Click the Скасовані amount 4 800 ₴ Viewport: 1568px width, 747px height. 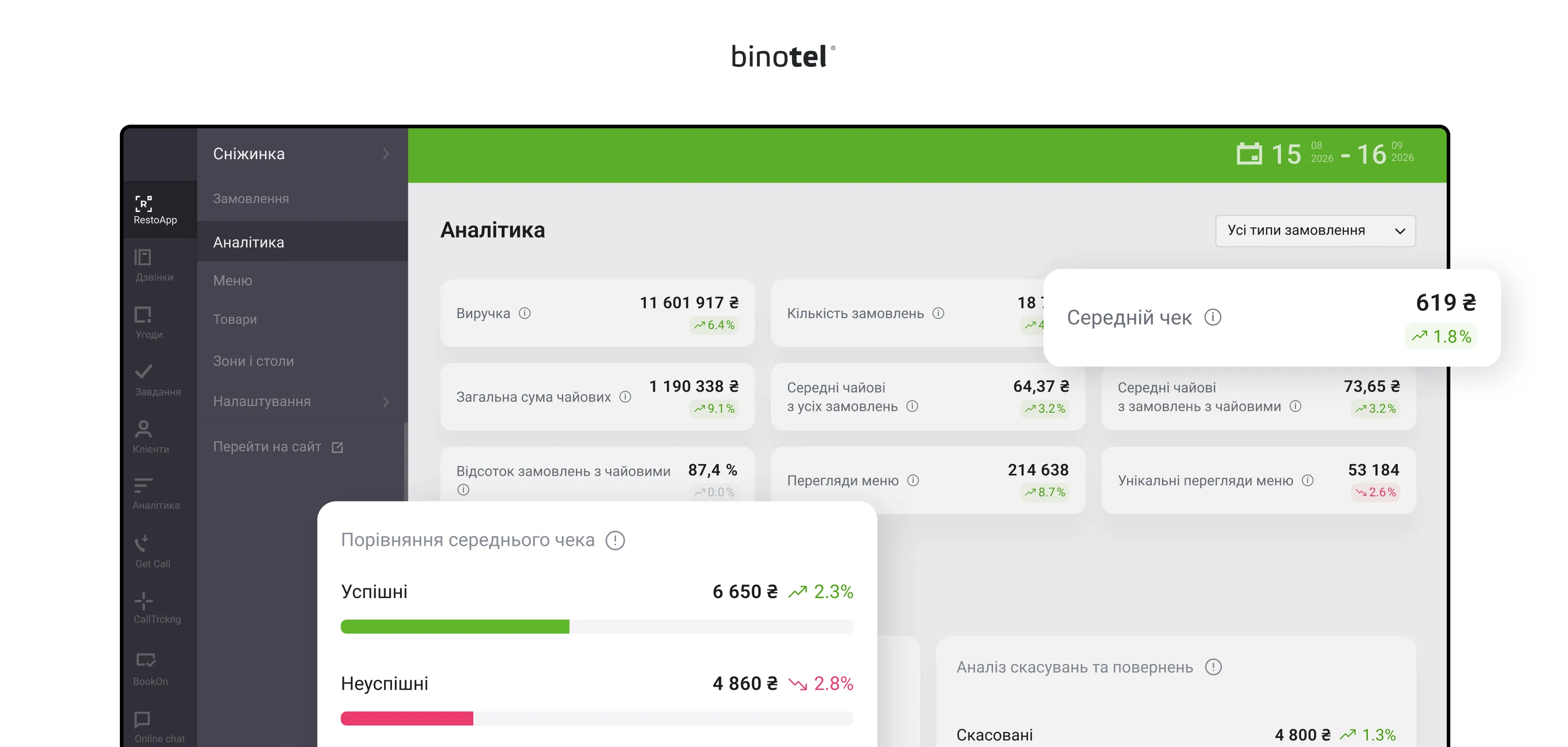tap(1302, 735)
